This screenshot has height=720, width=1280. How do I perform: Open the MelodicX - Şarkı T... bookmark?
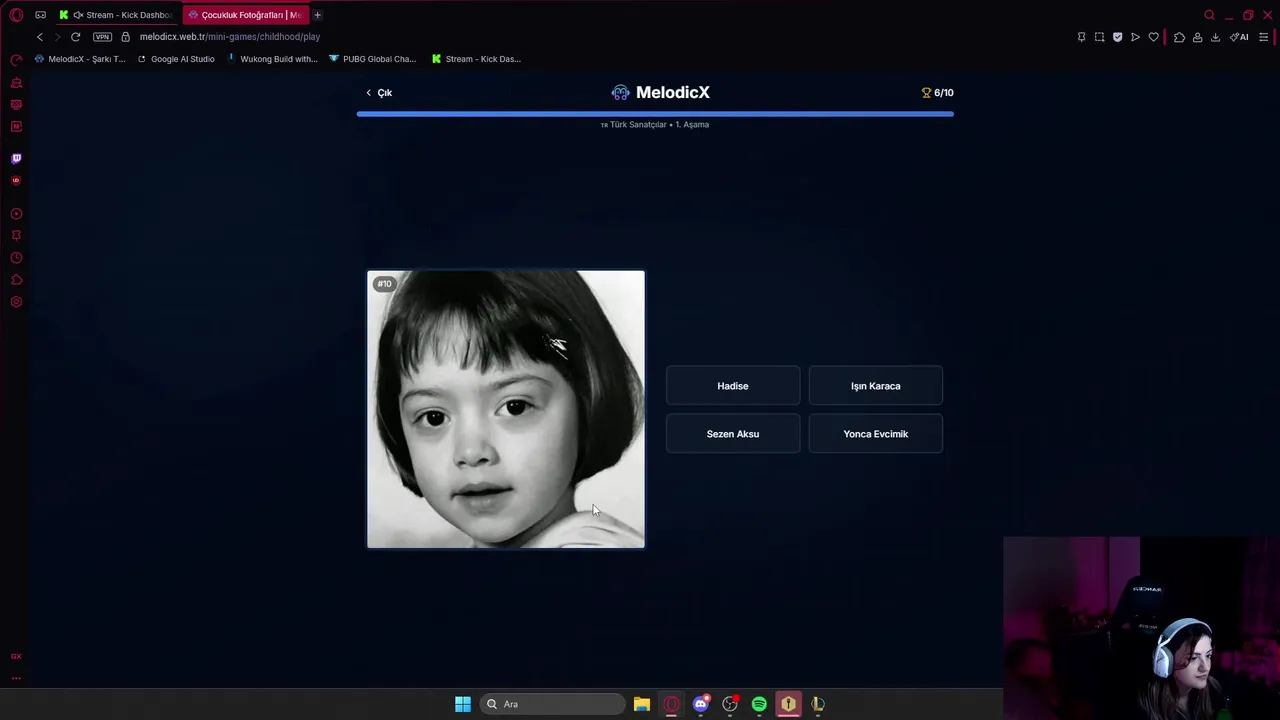[x=80, y=59]
